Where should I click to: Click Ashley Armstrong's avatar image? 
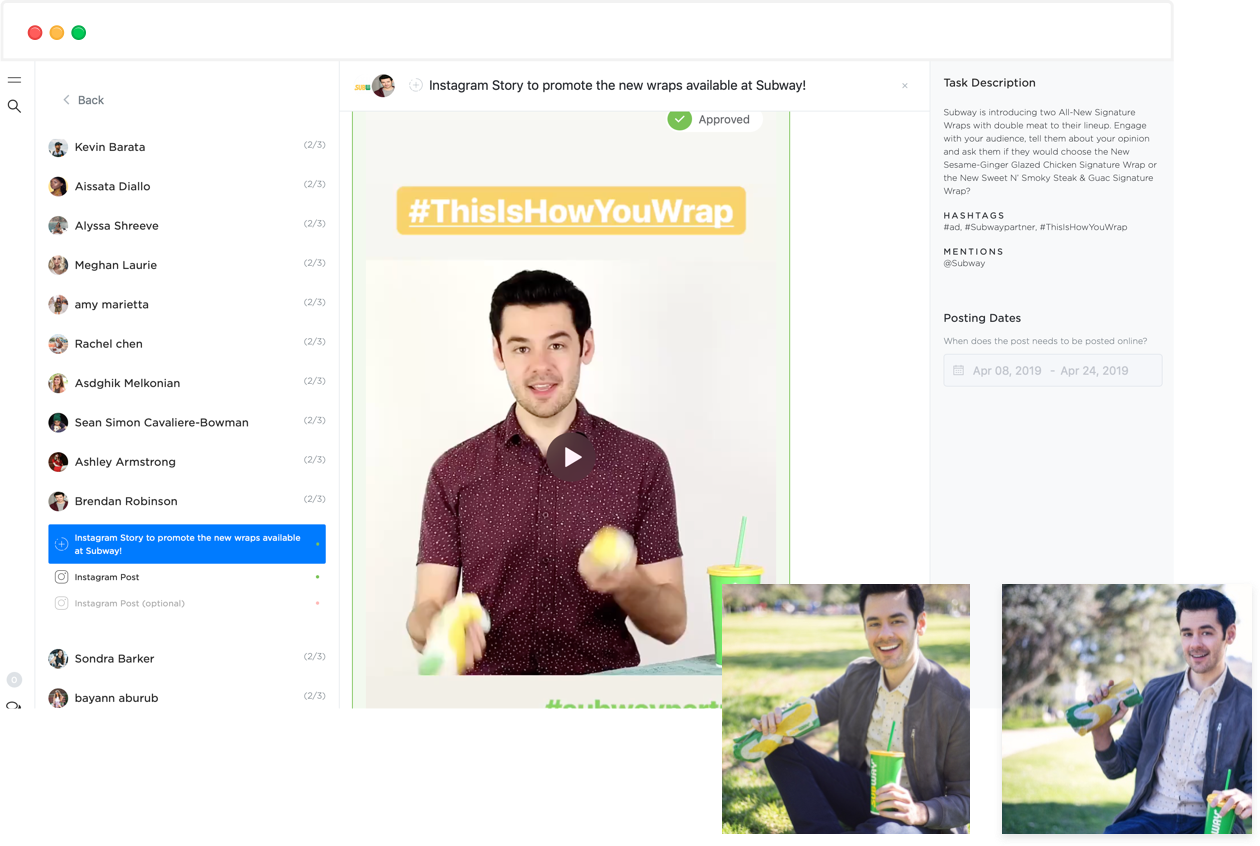pyautogui.click(x=58, y=462)
